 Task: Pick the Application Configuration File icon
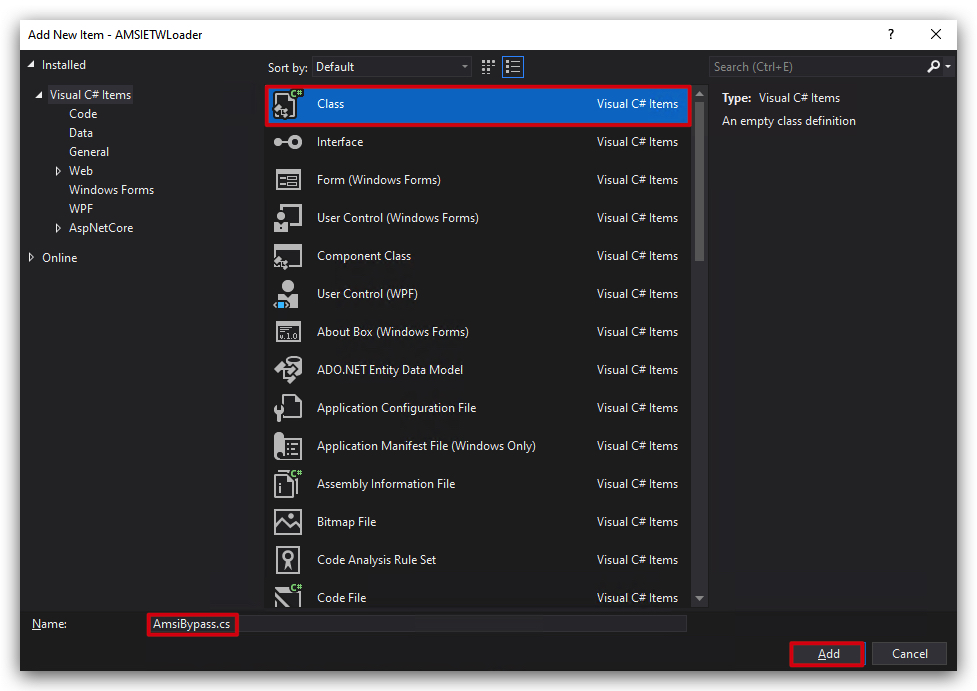point(288,408)
